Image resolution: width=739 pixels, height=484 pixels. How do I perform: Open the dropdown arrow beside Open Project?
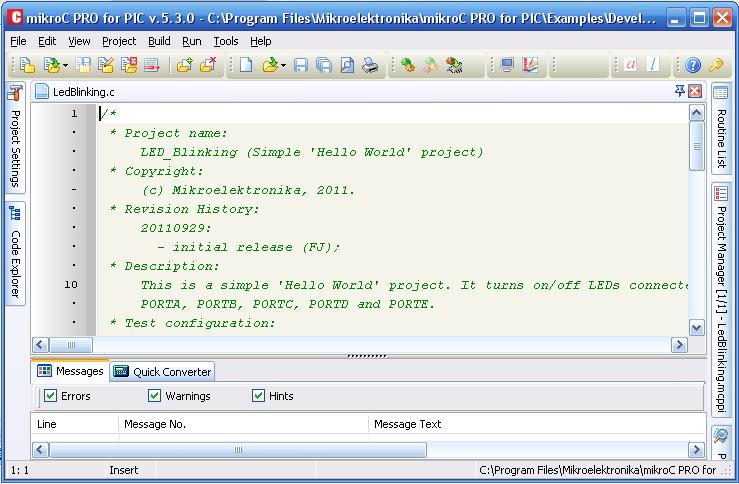pos(65,66)
